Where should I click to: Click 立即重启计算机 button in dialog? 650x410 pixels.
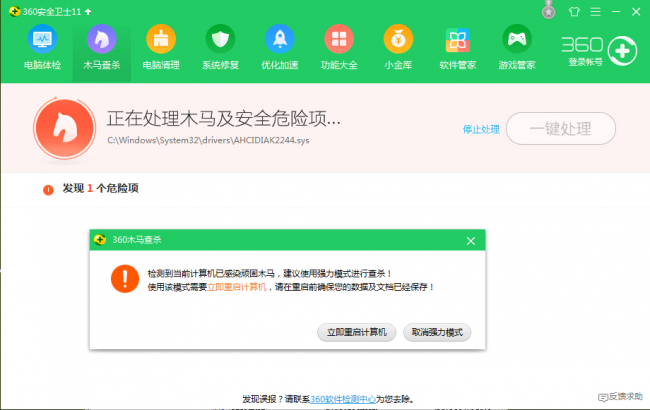357,332
